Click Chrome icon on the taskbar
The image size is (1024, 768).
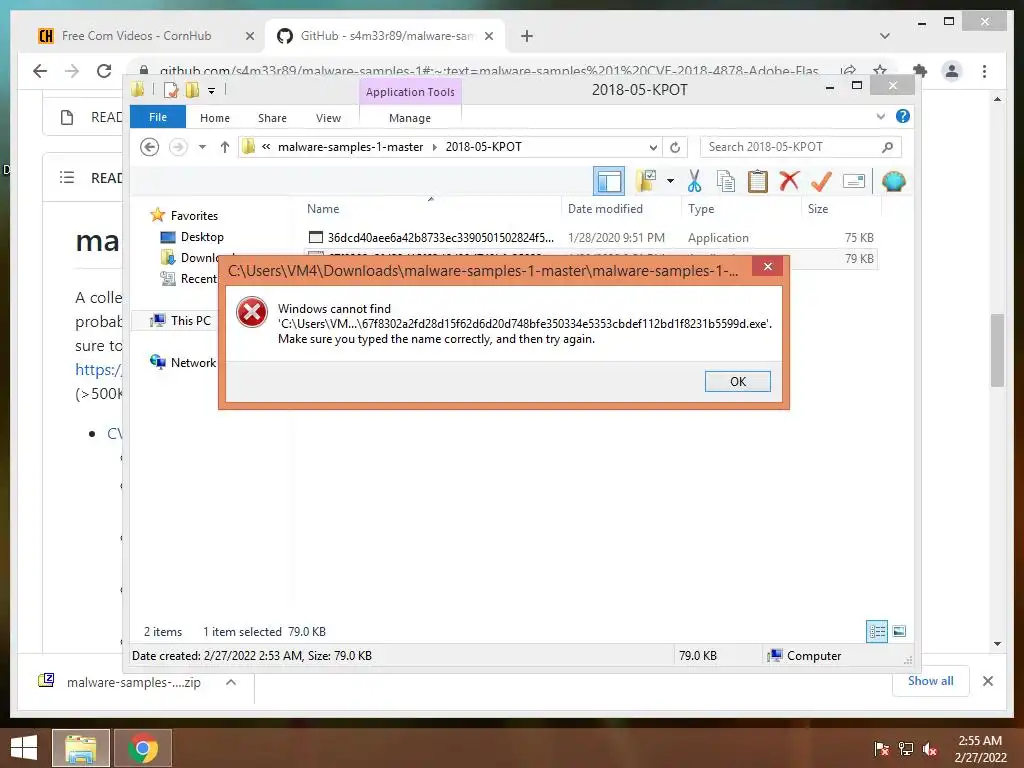143,748
